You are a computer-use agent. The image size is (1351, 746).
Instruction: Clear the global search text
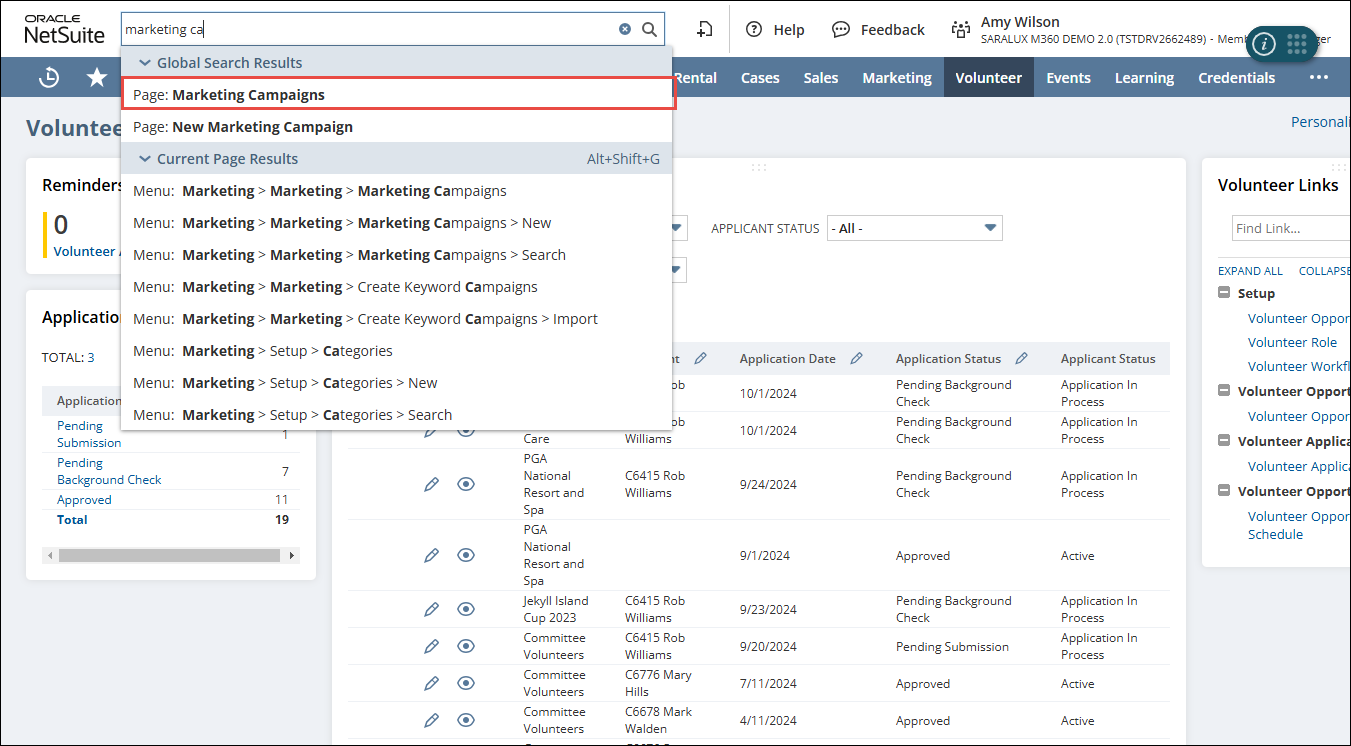pyautogui.click(x=625, y=29)
